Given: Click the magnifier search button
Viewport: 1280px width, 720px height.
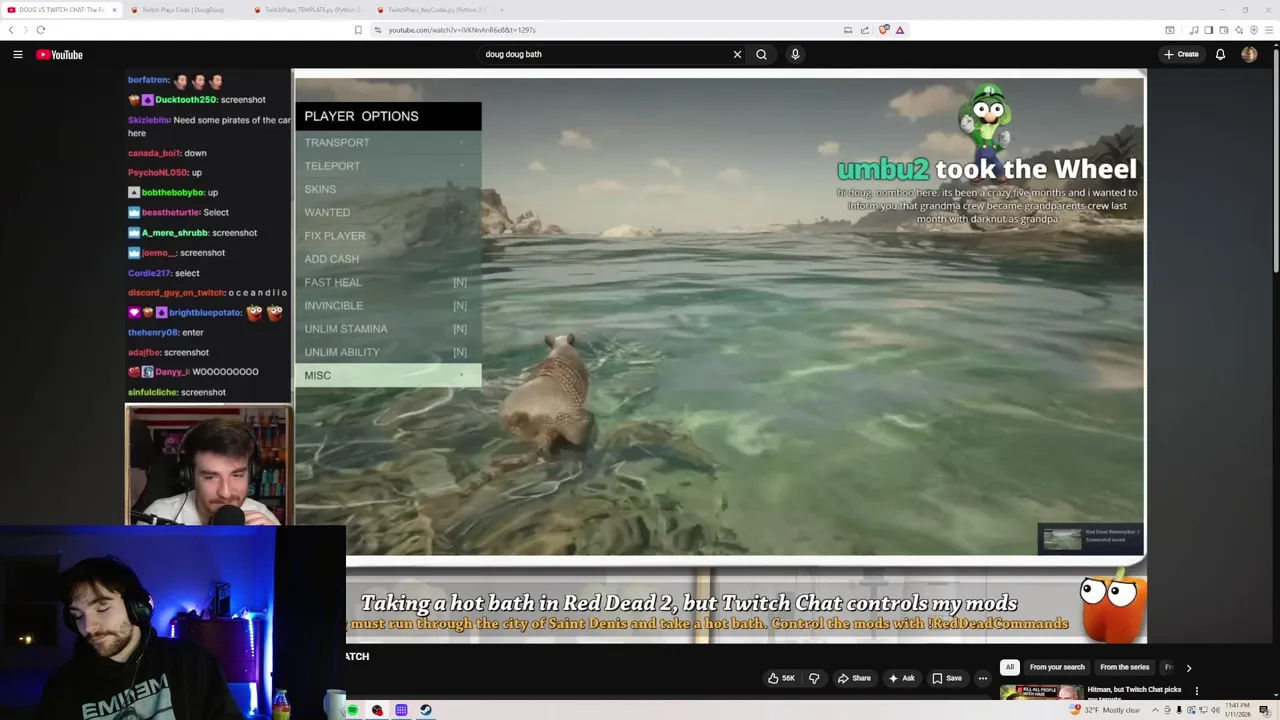Looking at the screenshot, I should tap(761, 55).
